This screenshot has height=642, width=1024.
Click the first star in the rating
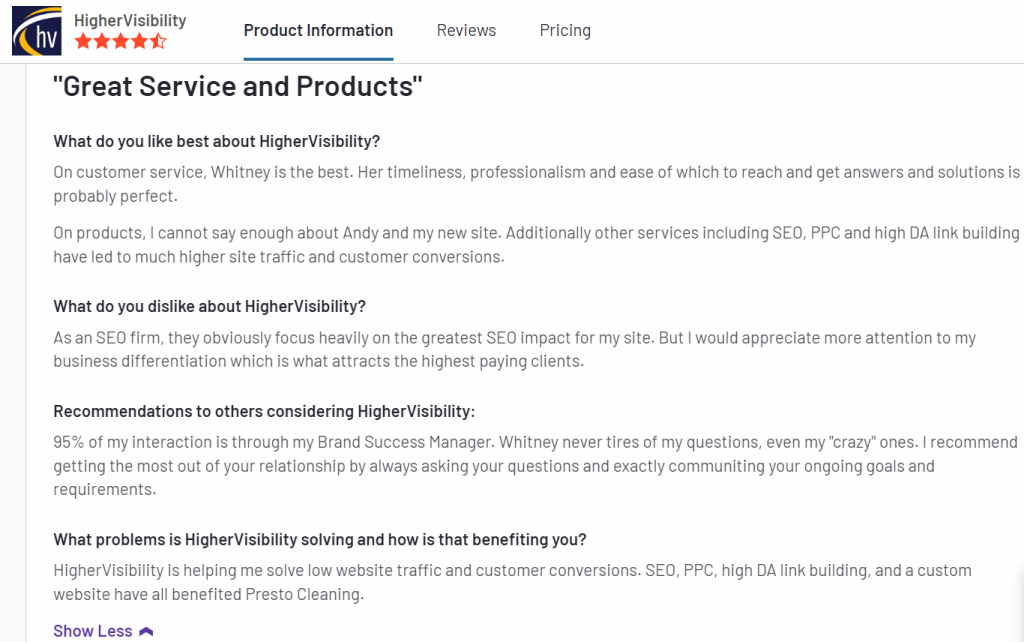click(x=83, y=42)
